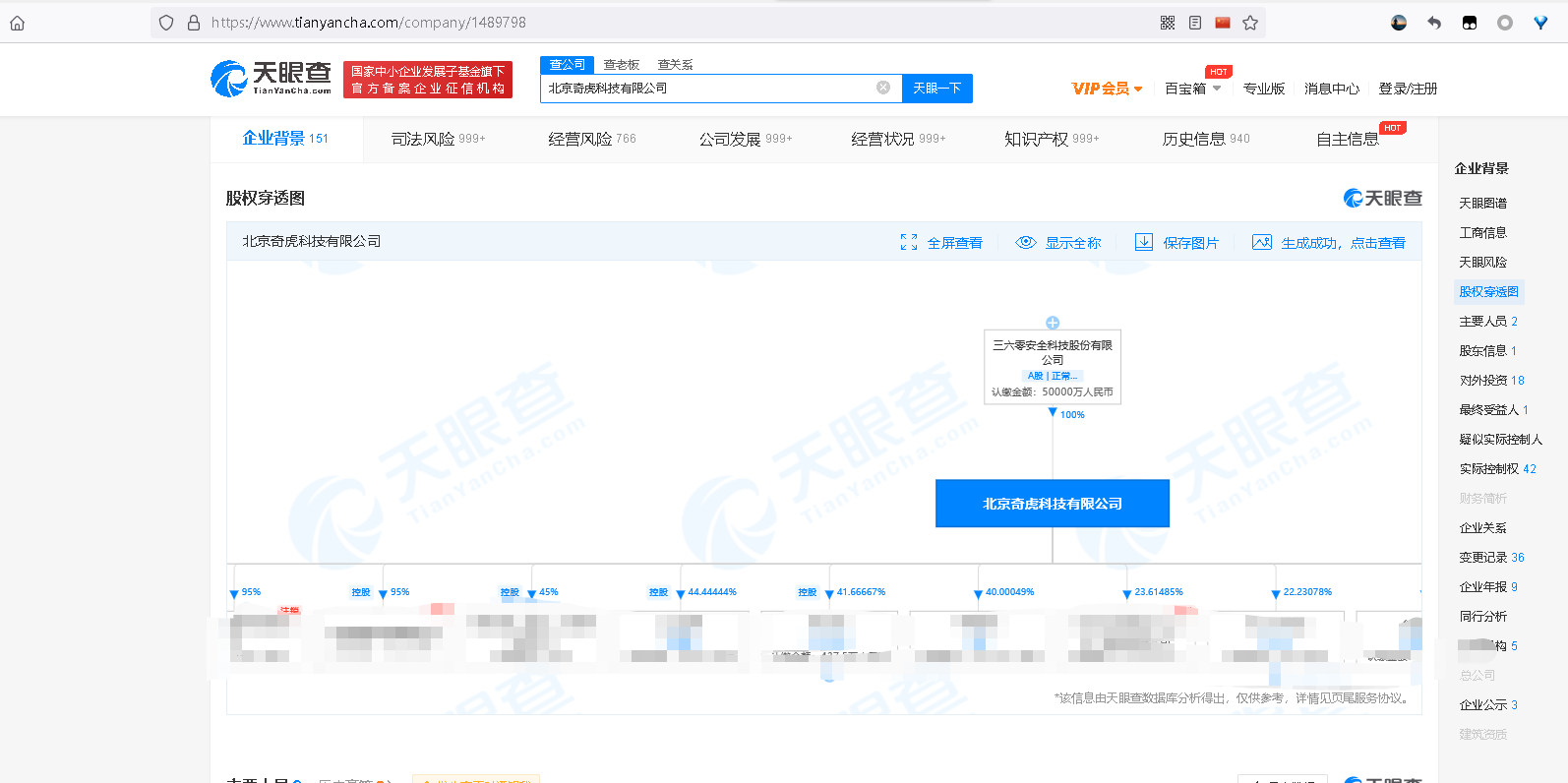Click sidebar item 同行分析
This screenshot has height=783, width=1568.
1482,616
